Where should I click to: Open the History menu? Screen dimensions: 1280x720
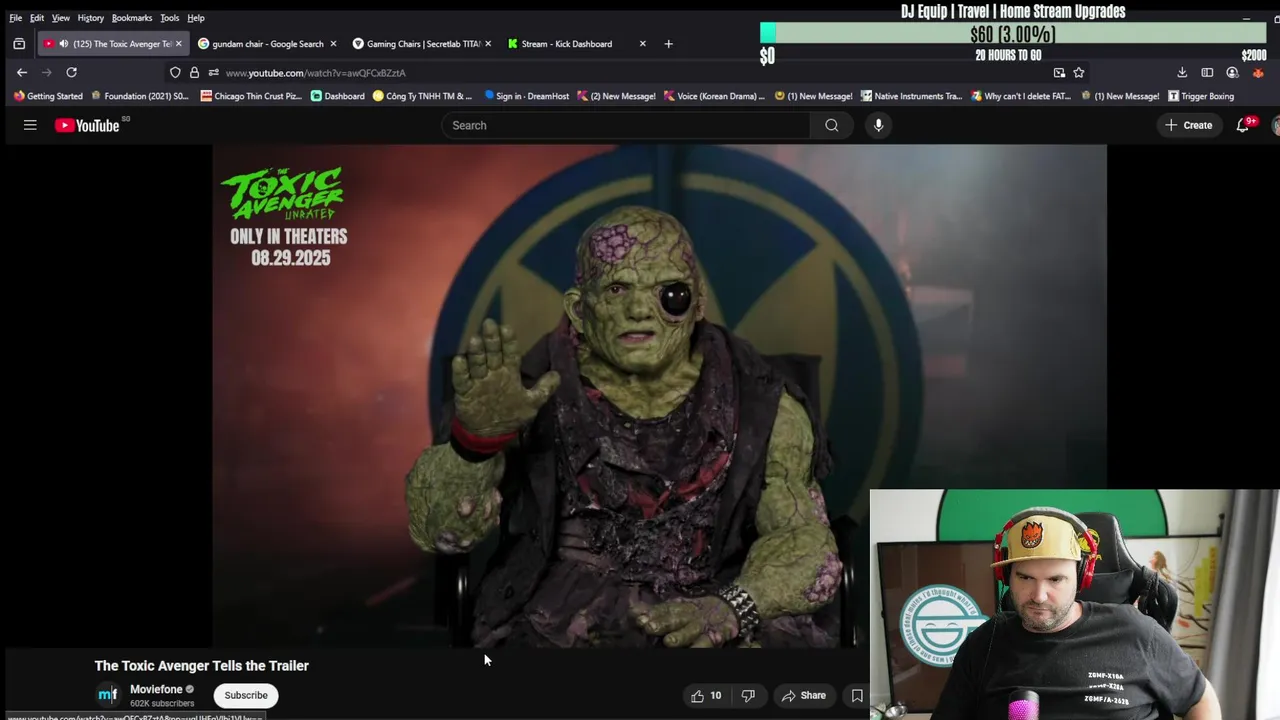pyautogui.click(x=90, y=18)
